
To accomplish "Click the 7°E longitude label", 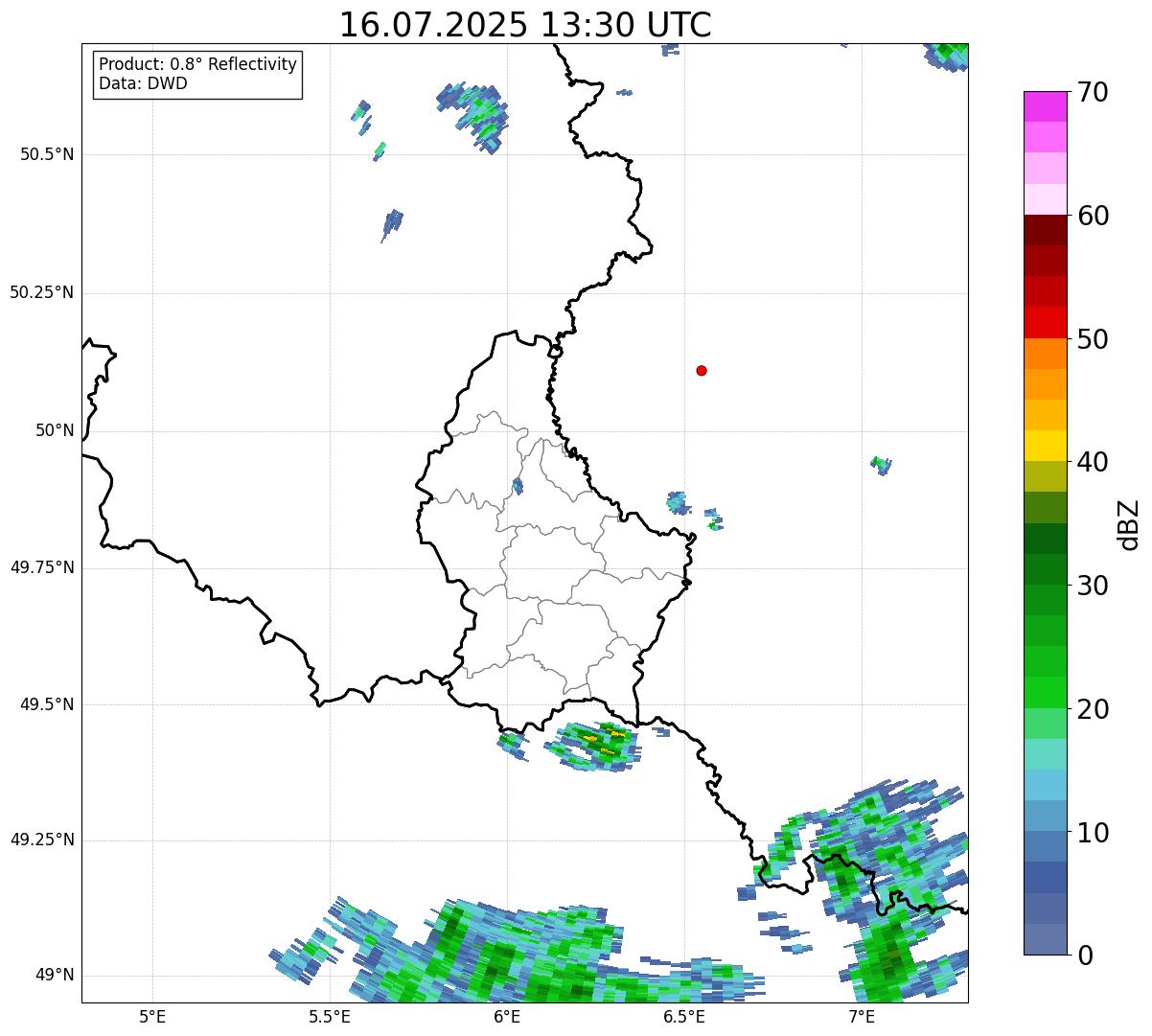I will point(862,1016).
